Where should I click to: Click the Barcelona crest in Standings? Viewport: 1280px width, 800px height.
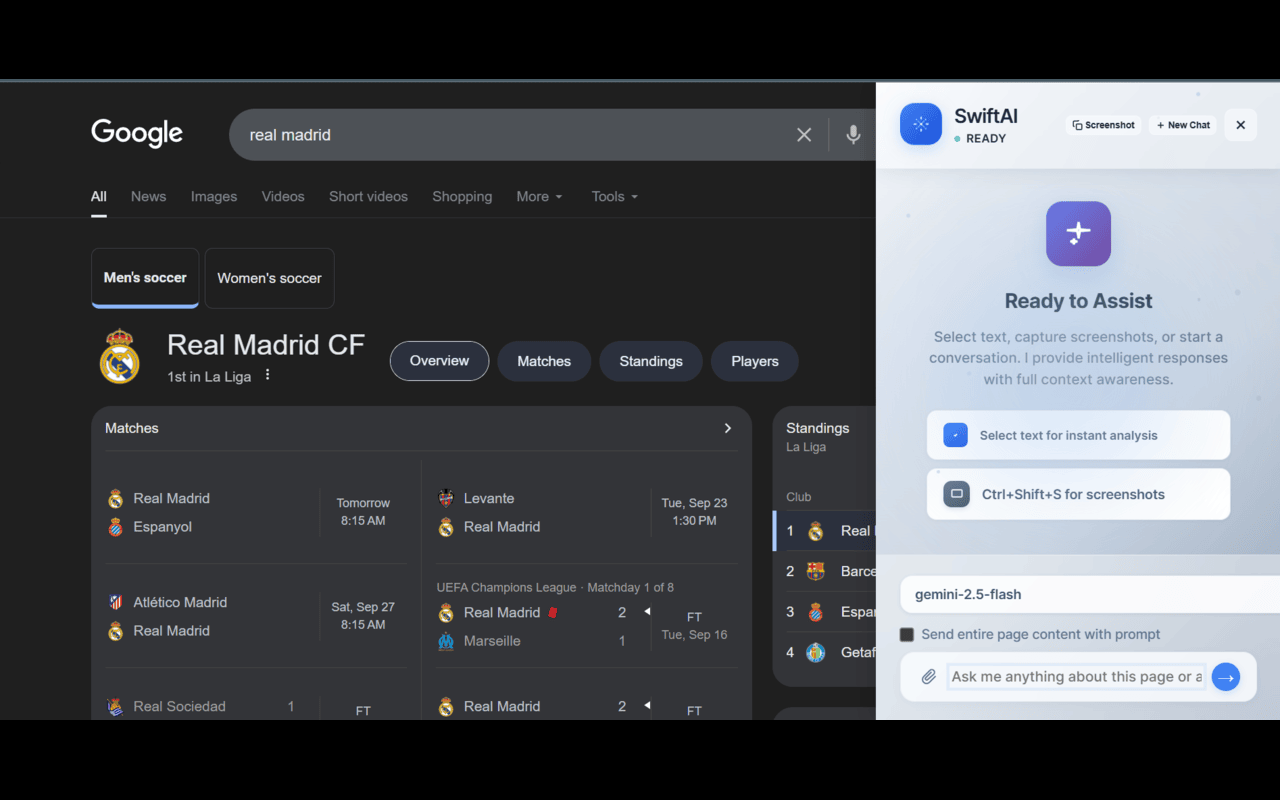pos(816,571)
